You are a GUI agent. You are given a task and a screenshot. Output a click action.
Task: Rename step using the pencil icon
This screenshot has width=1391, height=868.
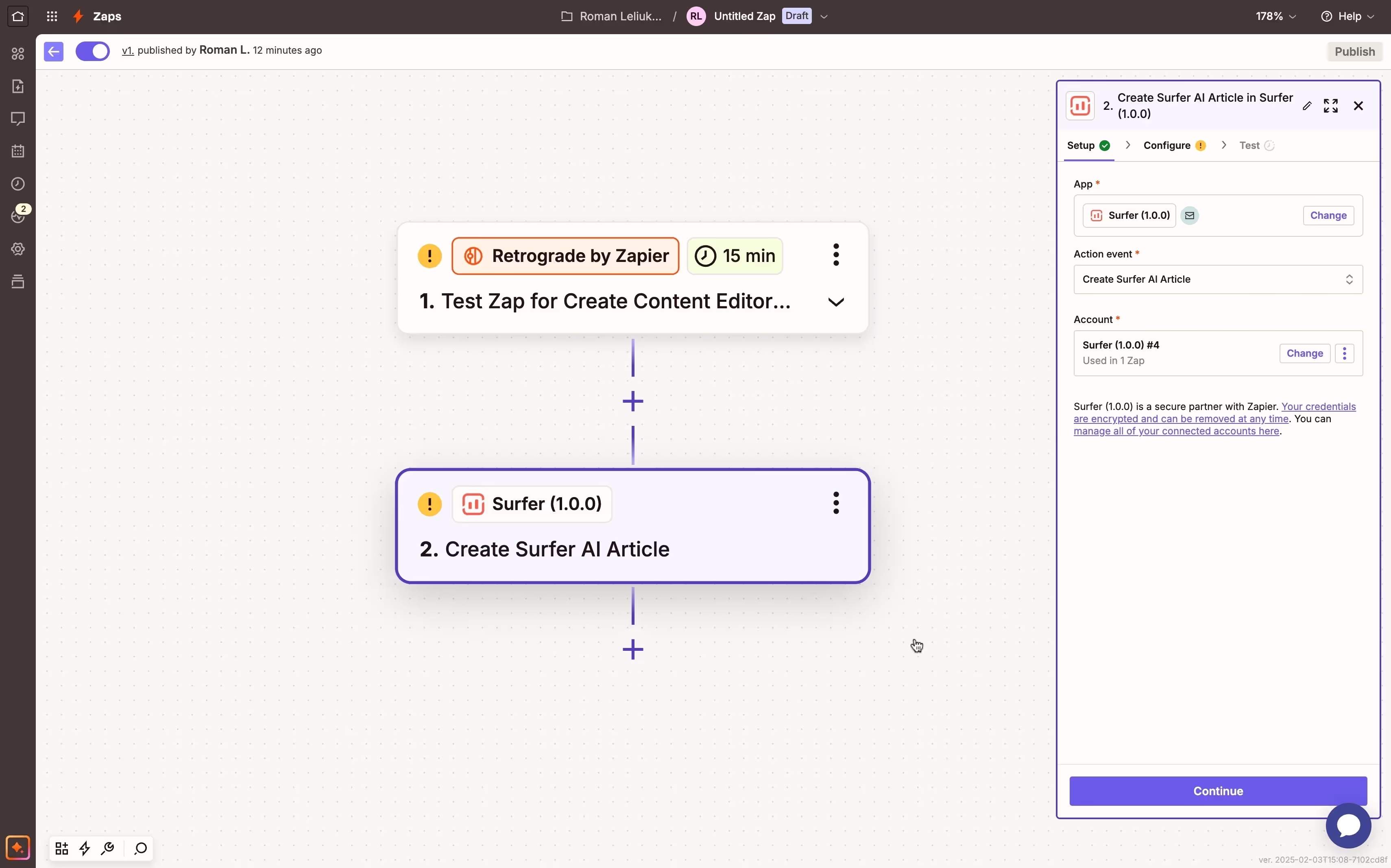click(1307, 106)
